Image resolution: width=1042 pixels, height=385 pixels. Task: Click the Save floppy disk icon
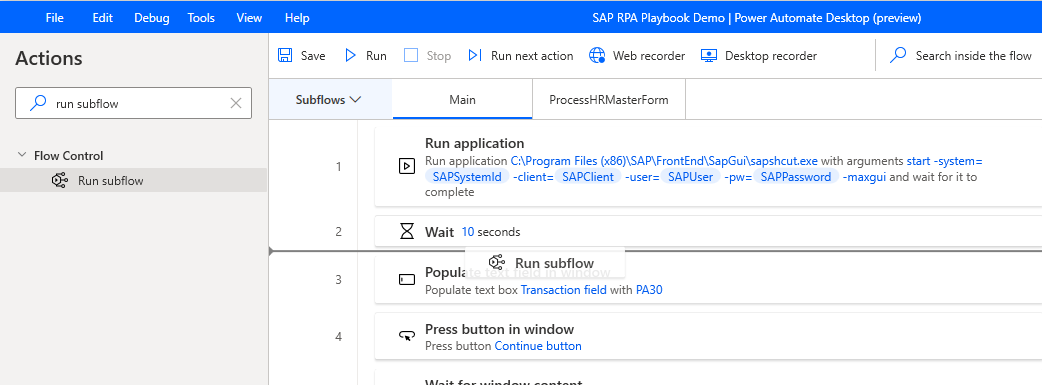(x=285, y=55)
